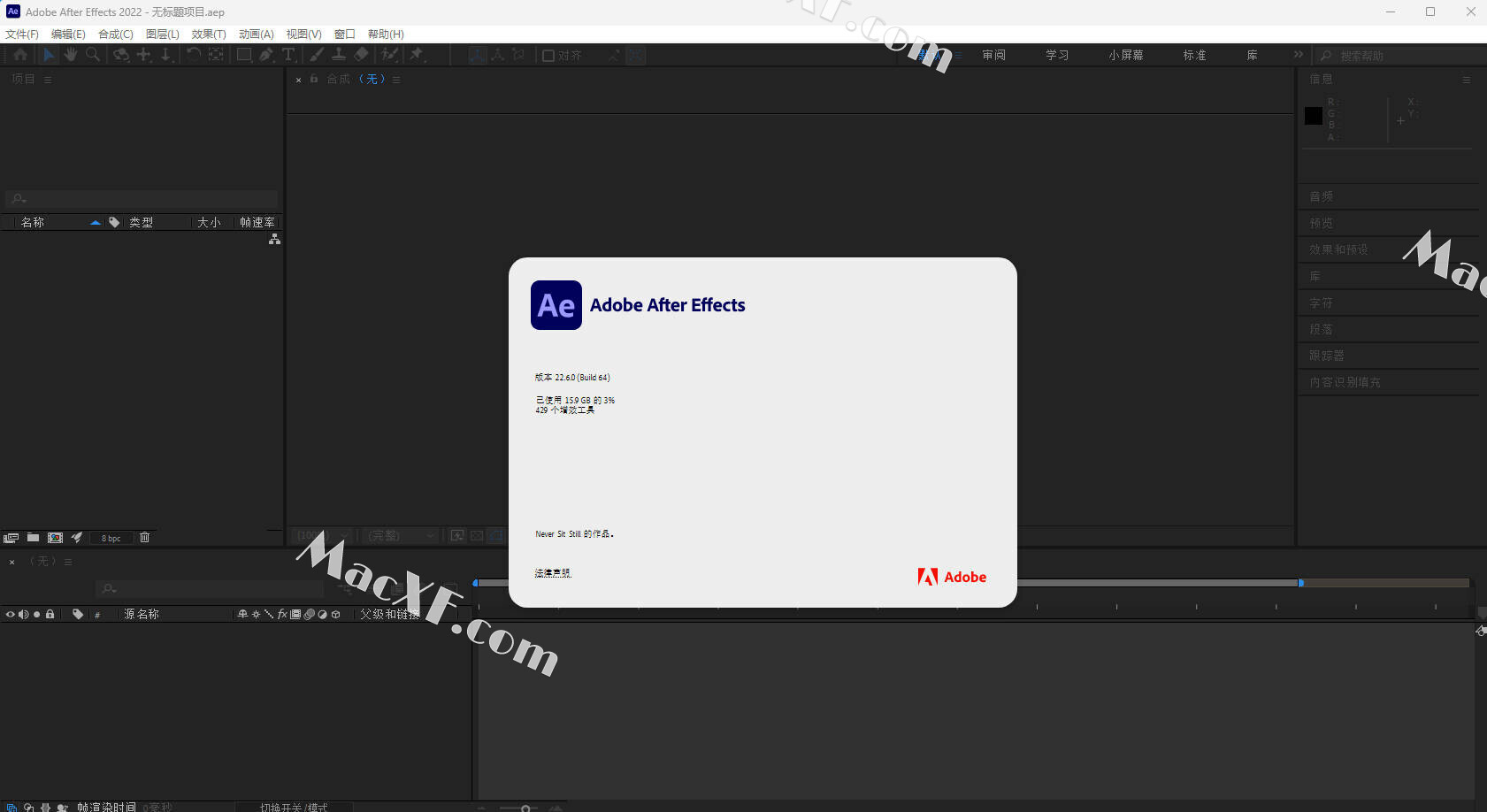Viewport: 1487px width, 812px height.
Task: Click the 8 bpc color depth button
Action: tap(111, 538)
